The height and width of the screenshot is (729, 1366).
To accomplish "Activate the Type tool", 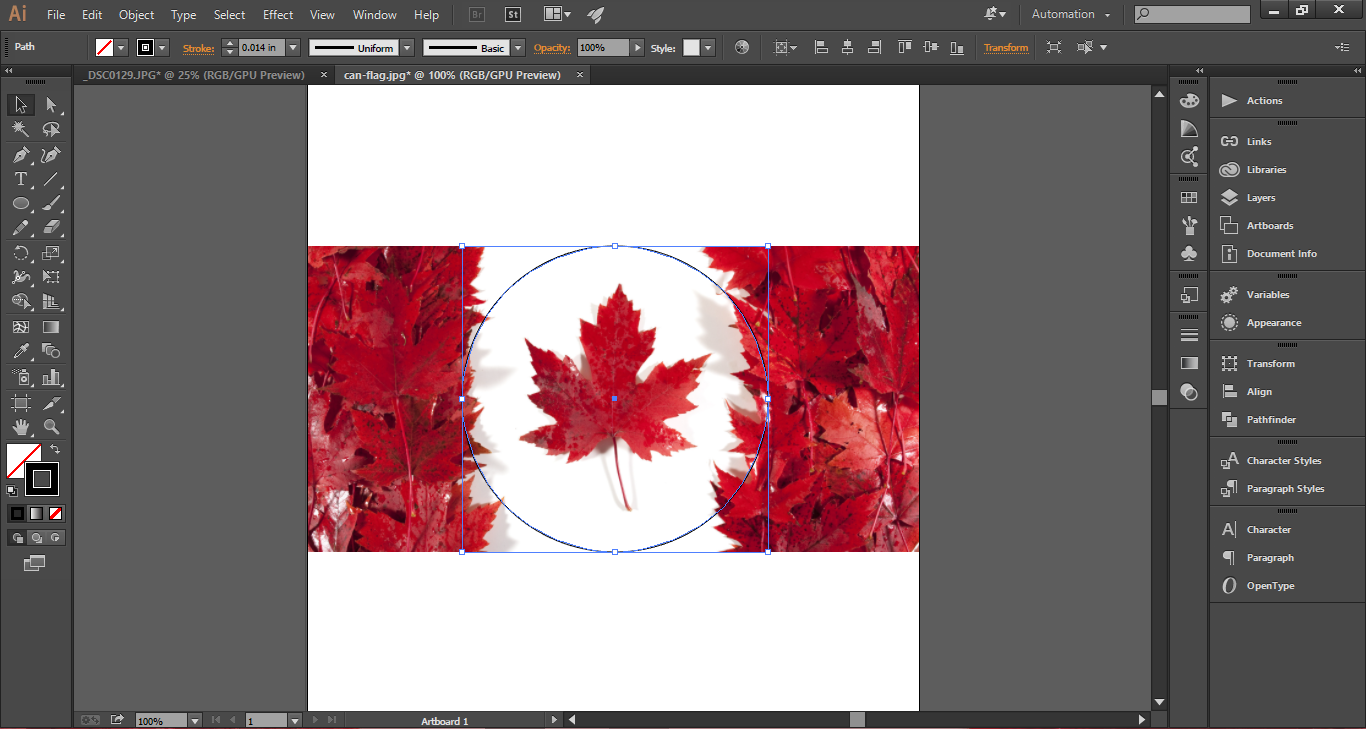I will point(19,179).
